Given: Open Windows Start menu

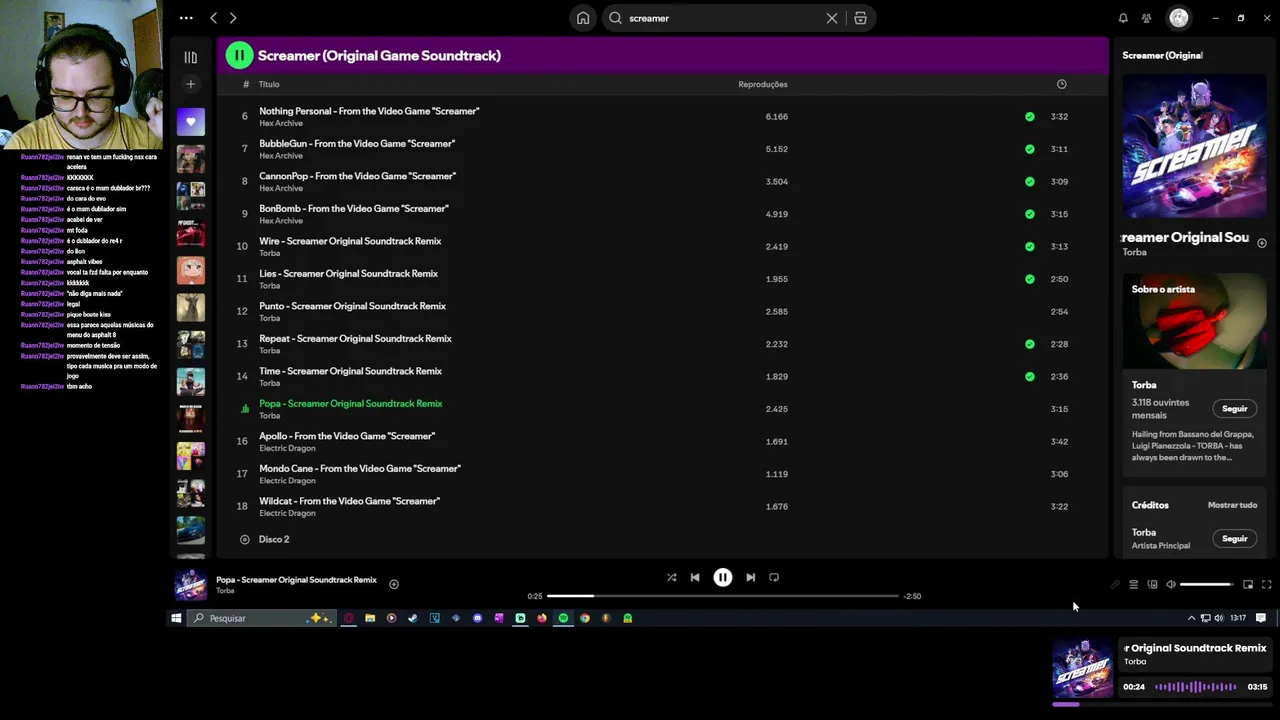Looking at the screenshot, I should point(176,618).
